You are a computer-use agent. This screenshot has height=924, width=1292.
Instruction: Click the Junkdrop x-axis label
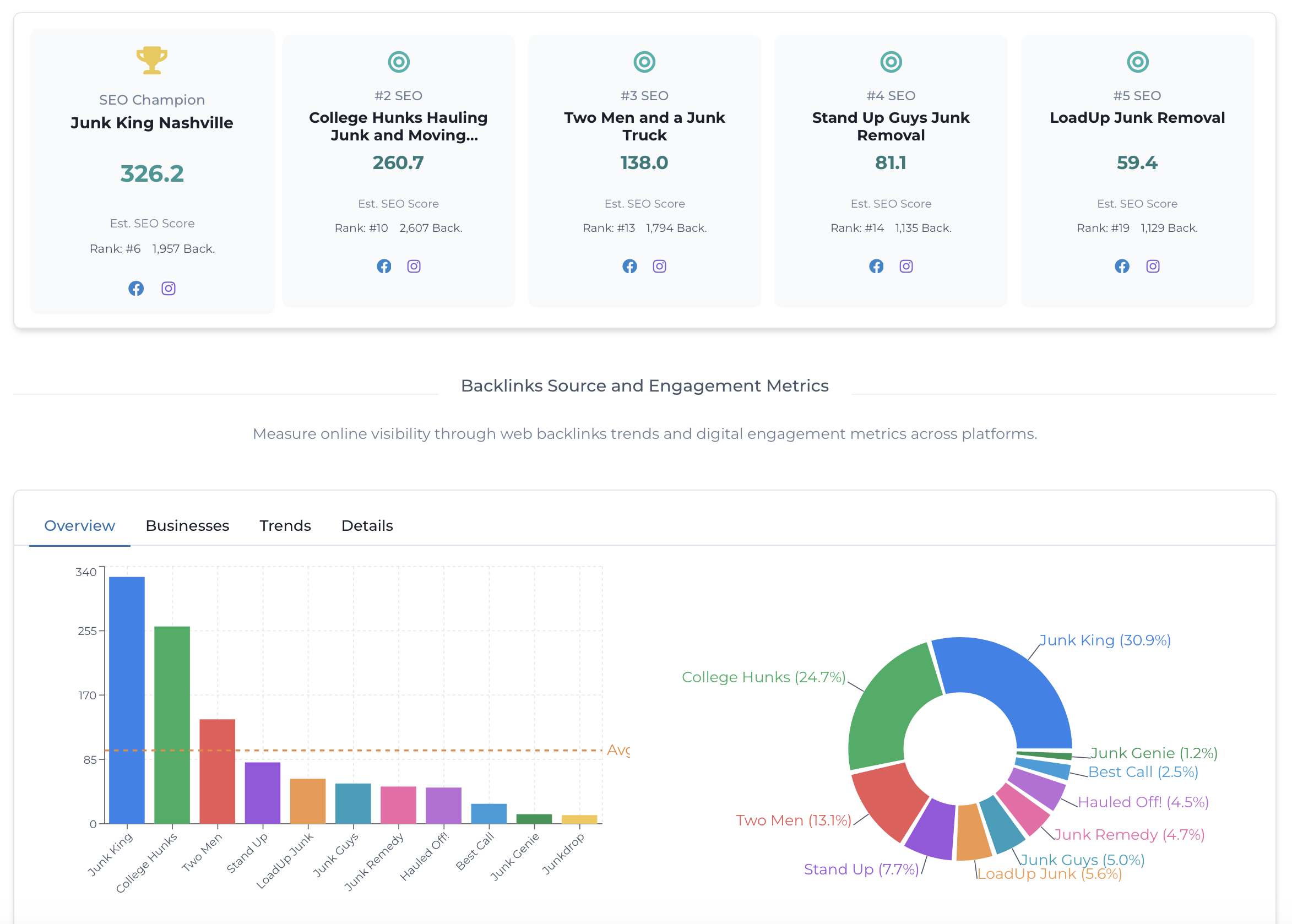point(563,854)
